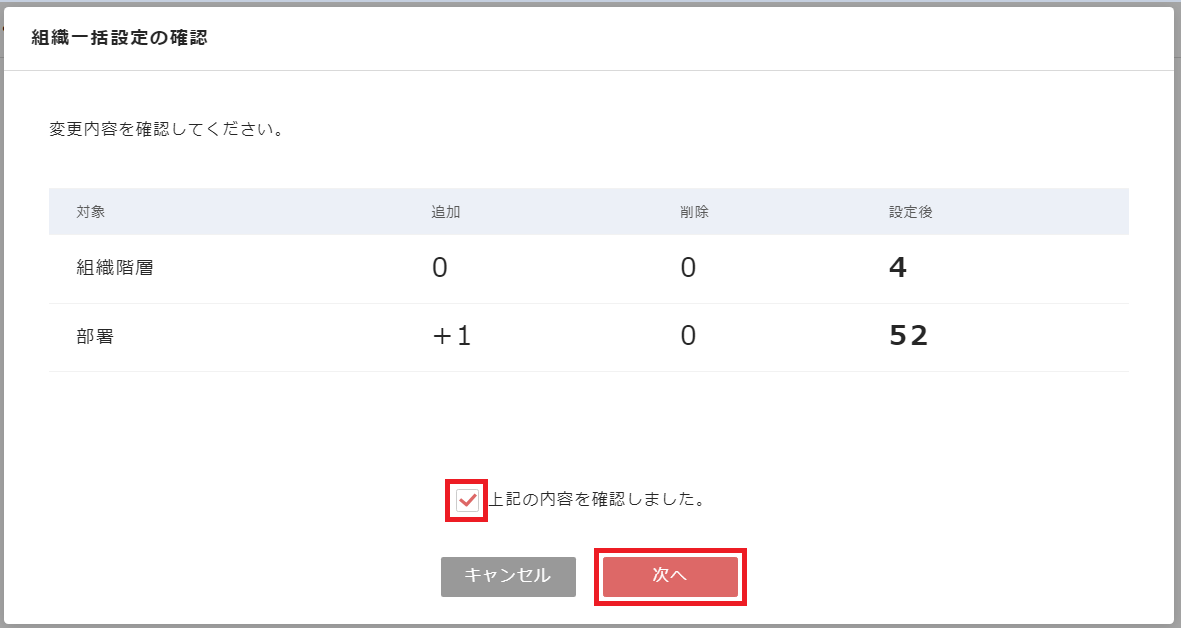Screen dimensions: 1181x628
Task: Click the 削除 value for 組織階層
Action: pos(688,269)
